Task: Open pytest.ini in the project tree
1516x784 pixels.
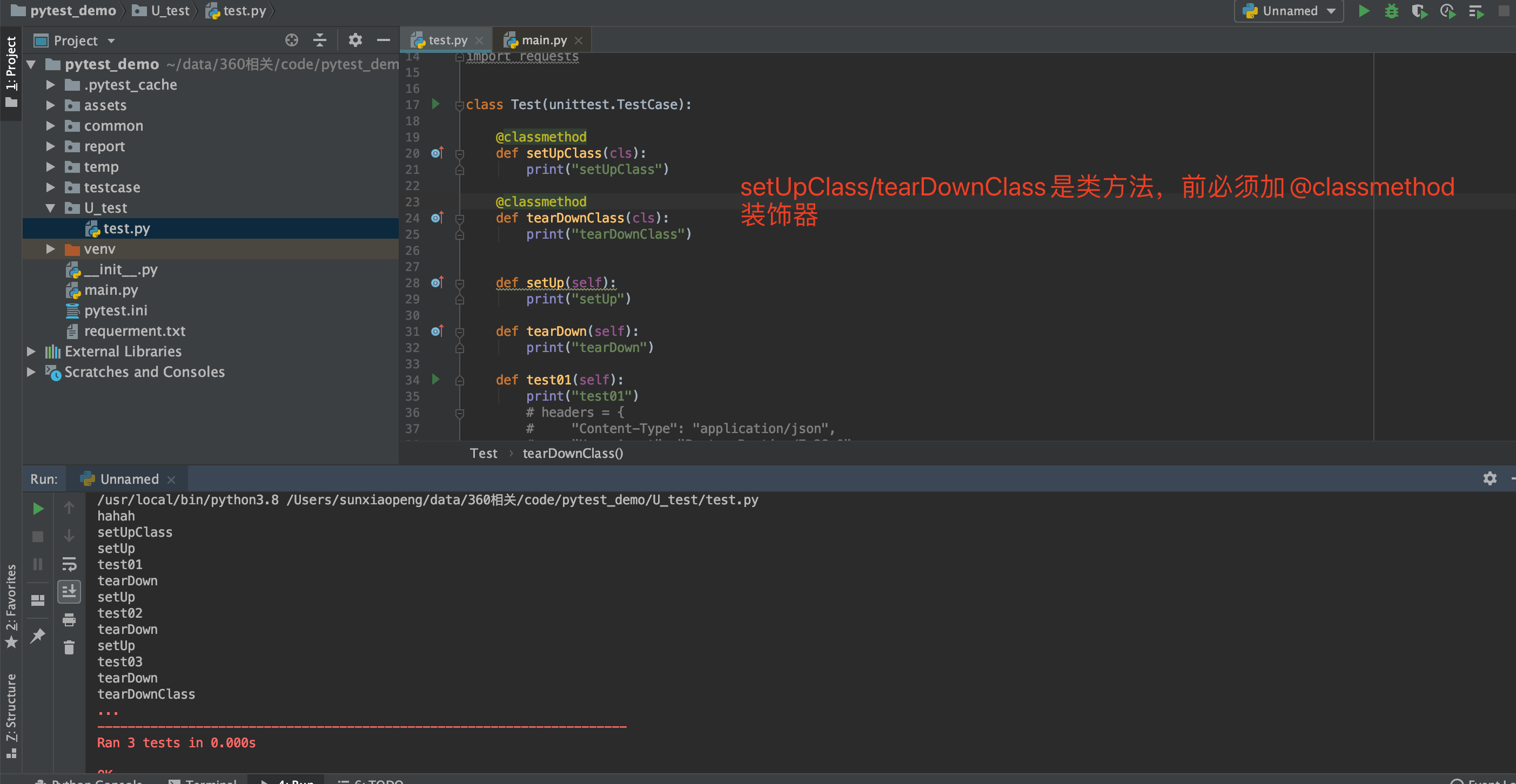Action: 116,310
